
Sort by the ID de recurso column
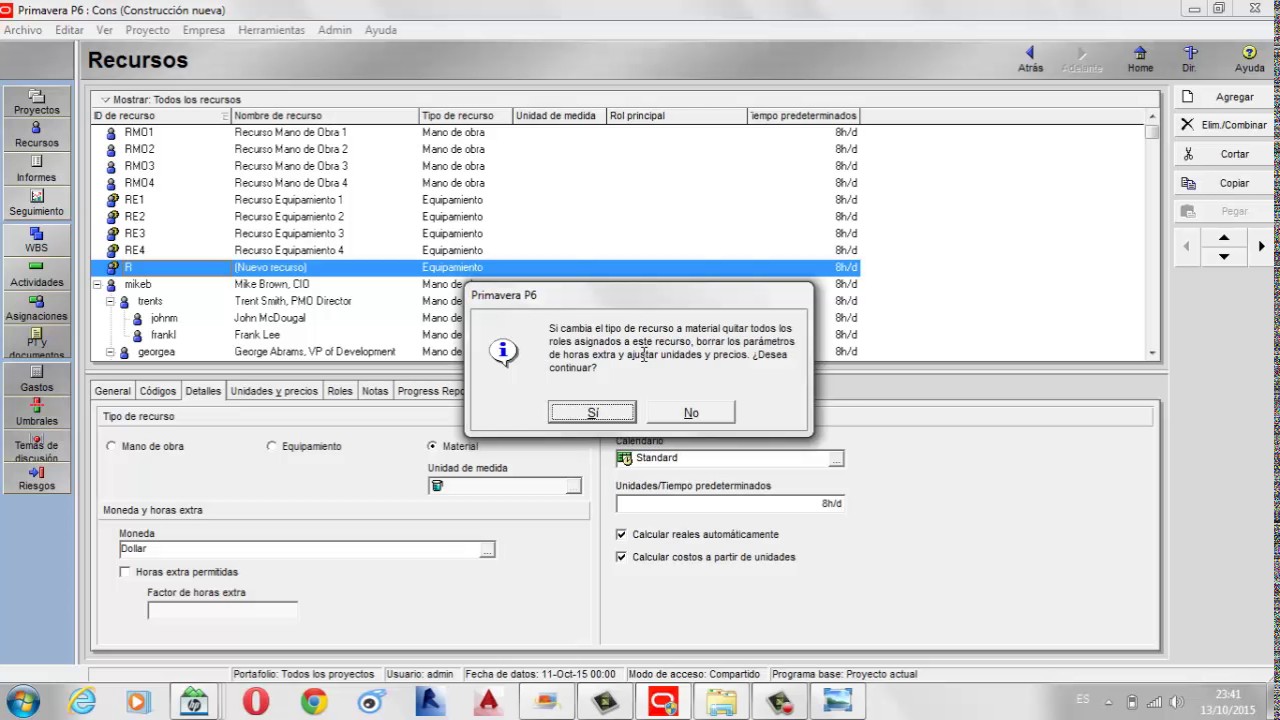click(x=161, y=116)
